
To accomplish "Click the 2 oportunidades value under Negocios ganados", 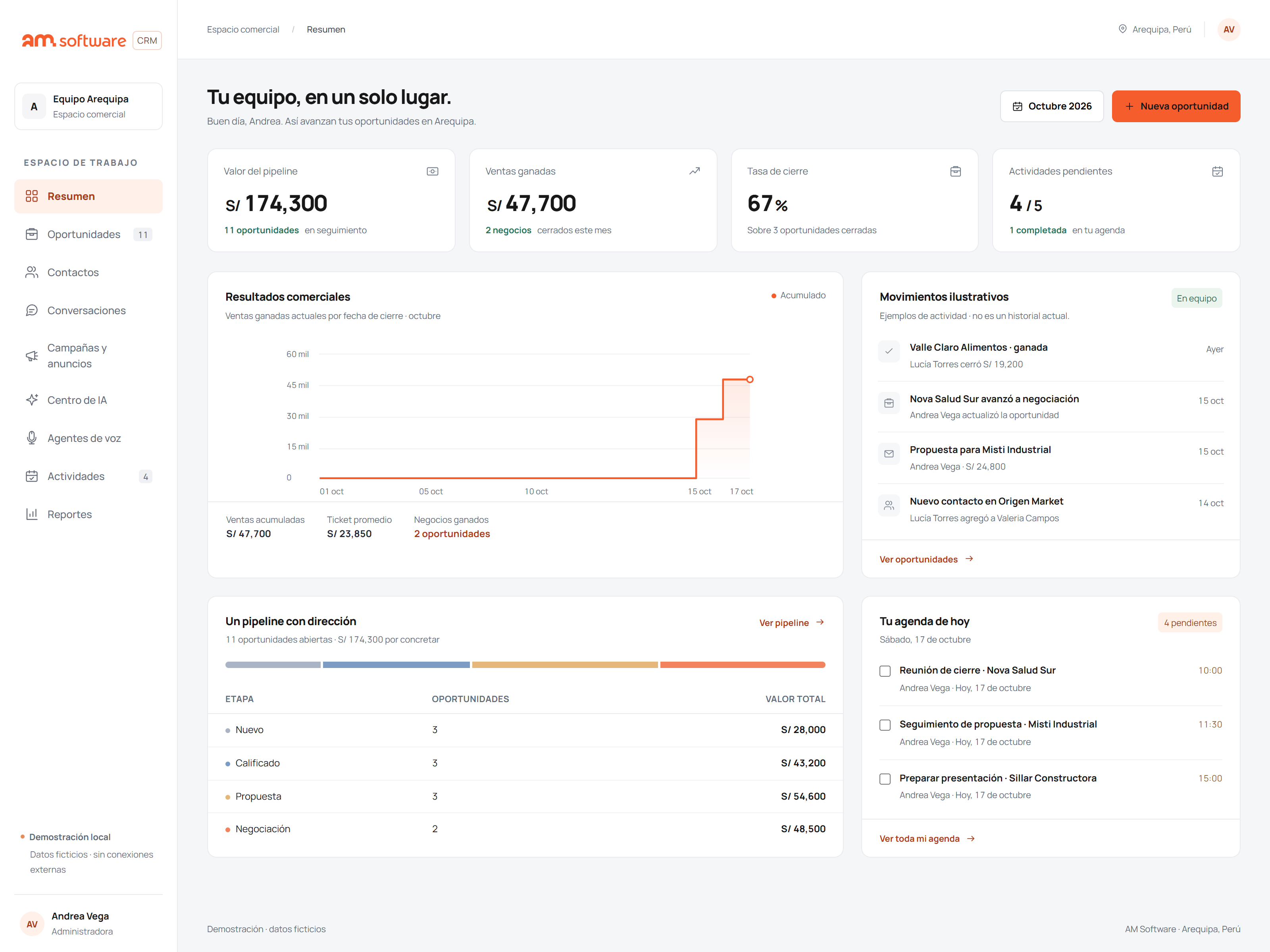I will click(x=452, y=534).
